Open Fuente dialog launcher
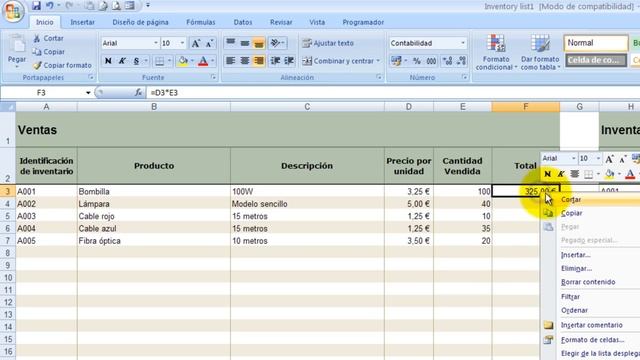The height and width of the screenshot is (360, 640). [x=213, y=77]
